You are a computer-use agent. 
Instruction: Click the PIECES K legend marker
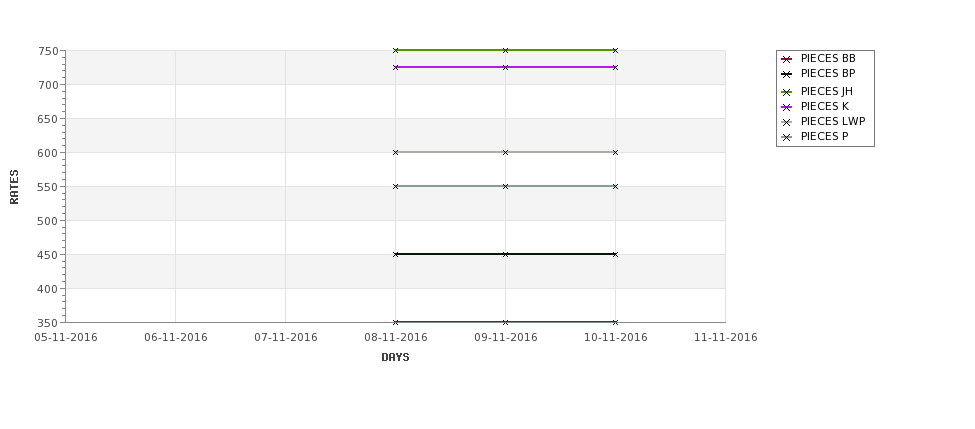pos(787,107)
